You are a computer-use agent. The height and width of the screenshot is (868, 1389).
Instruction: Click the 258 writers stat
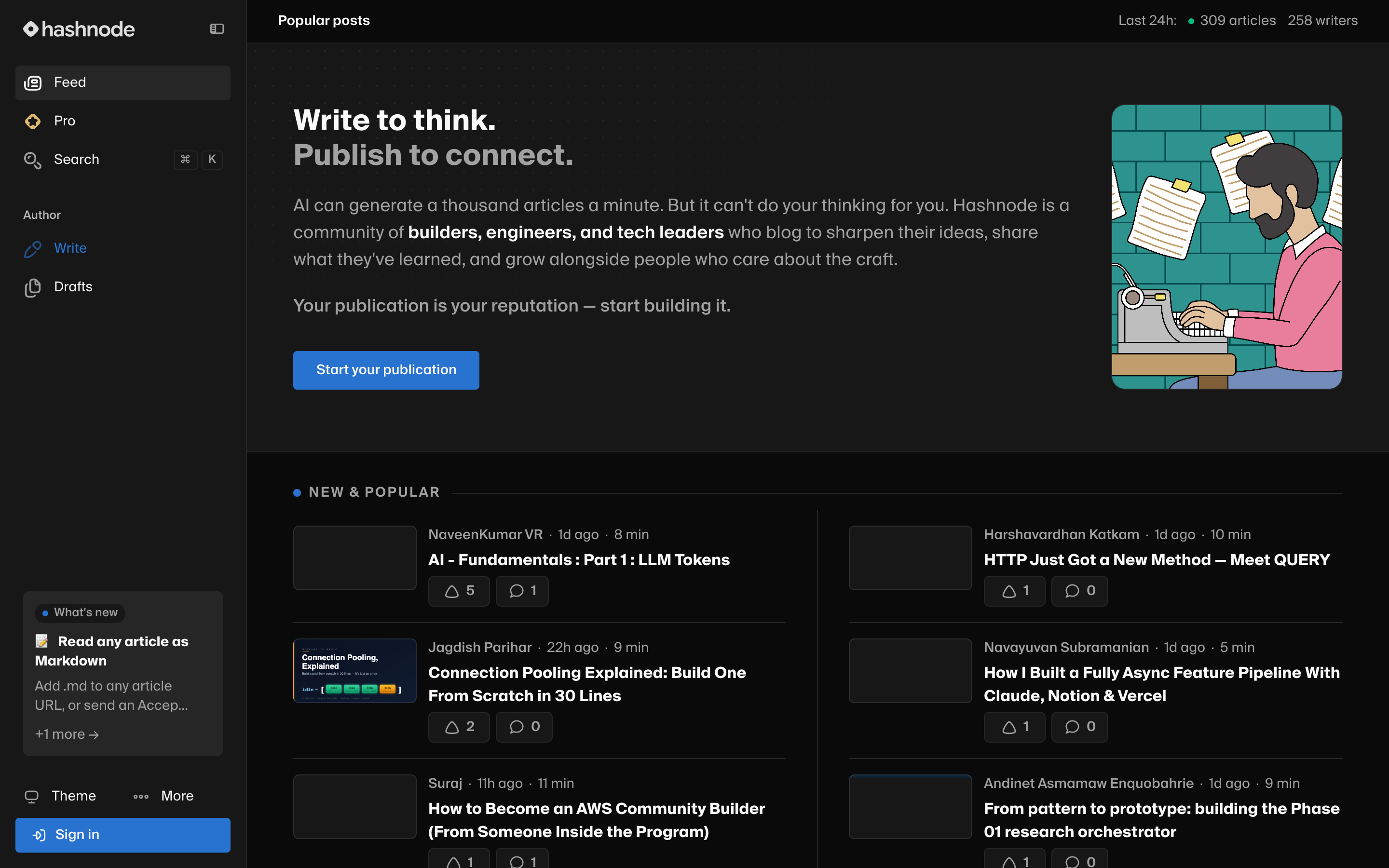pyautogui.click(x=1322, y=21)
